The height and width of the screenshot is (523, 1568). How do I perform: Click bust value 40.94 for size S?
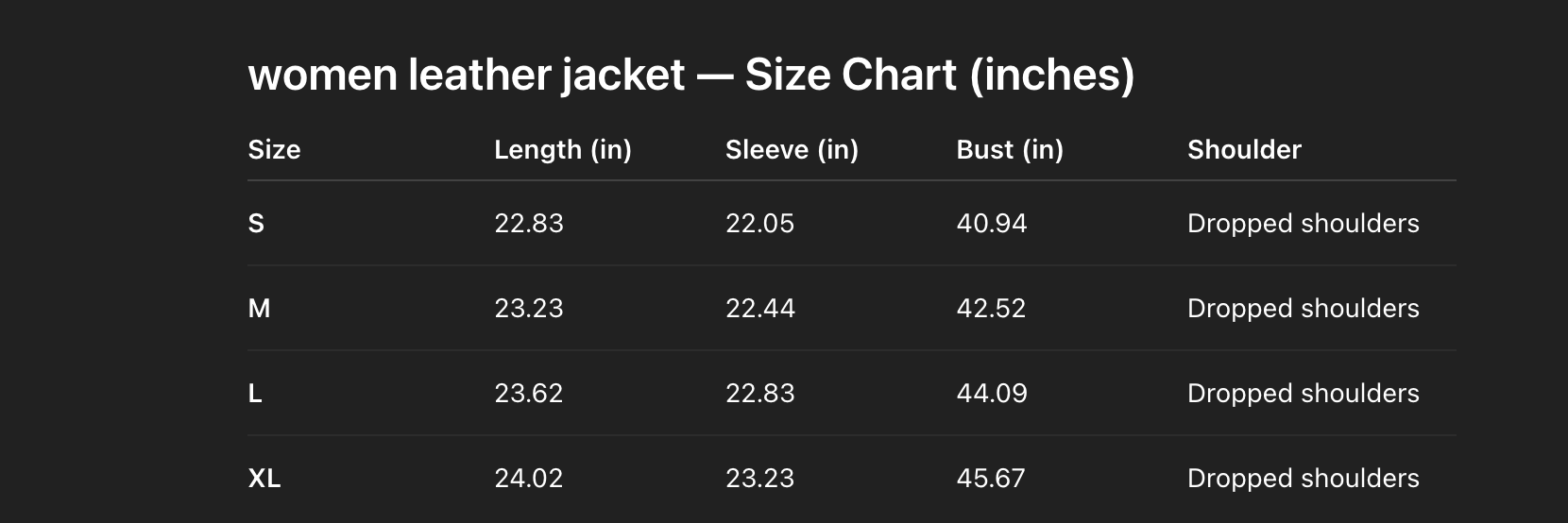[991, 224]
